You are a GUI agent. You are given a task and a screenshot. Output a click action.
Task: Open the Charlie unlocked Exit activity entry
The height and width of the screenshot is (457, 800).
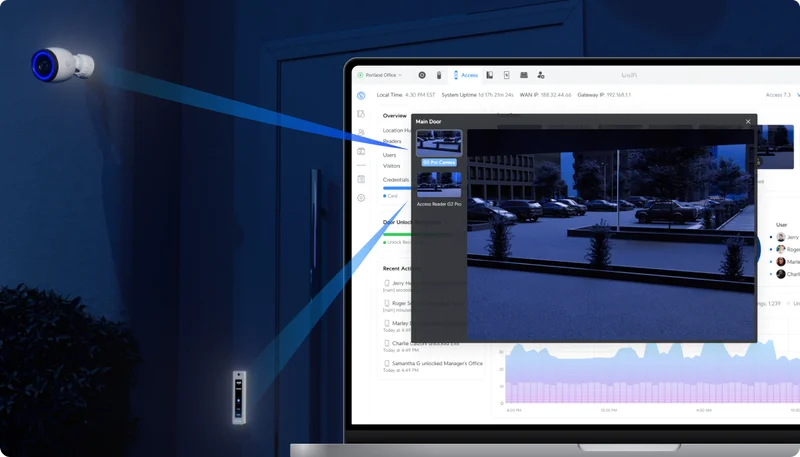421,346
